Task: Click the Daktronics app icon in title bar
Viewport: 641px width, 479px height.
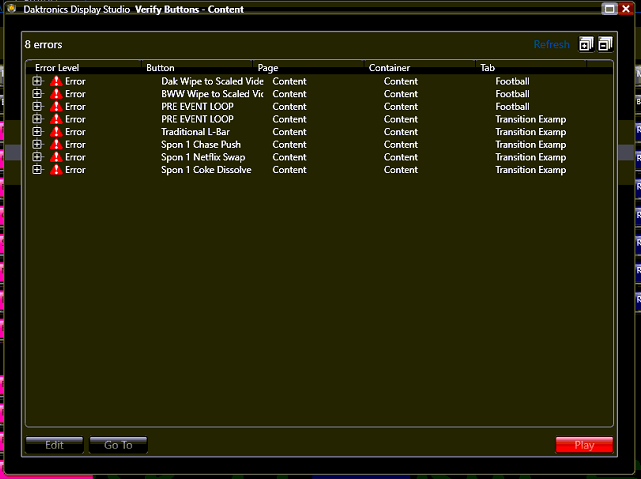Action: [12, 8]
